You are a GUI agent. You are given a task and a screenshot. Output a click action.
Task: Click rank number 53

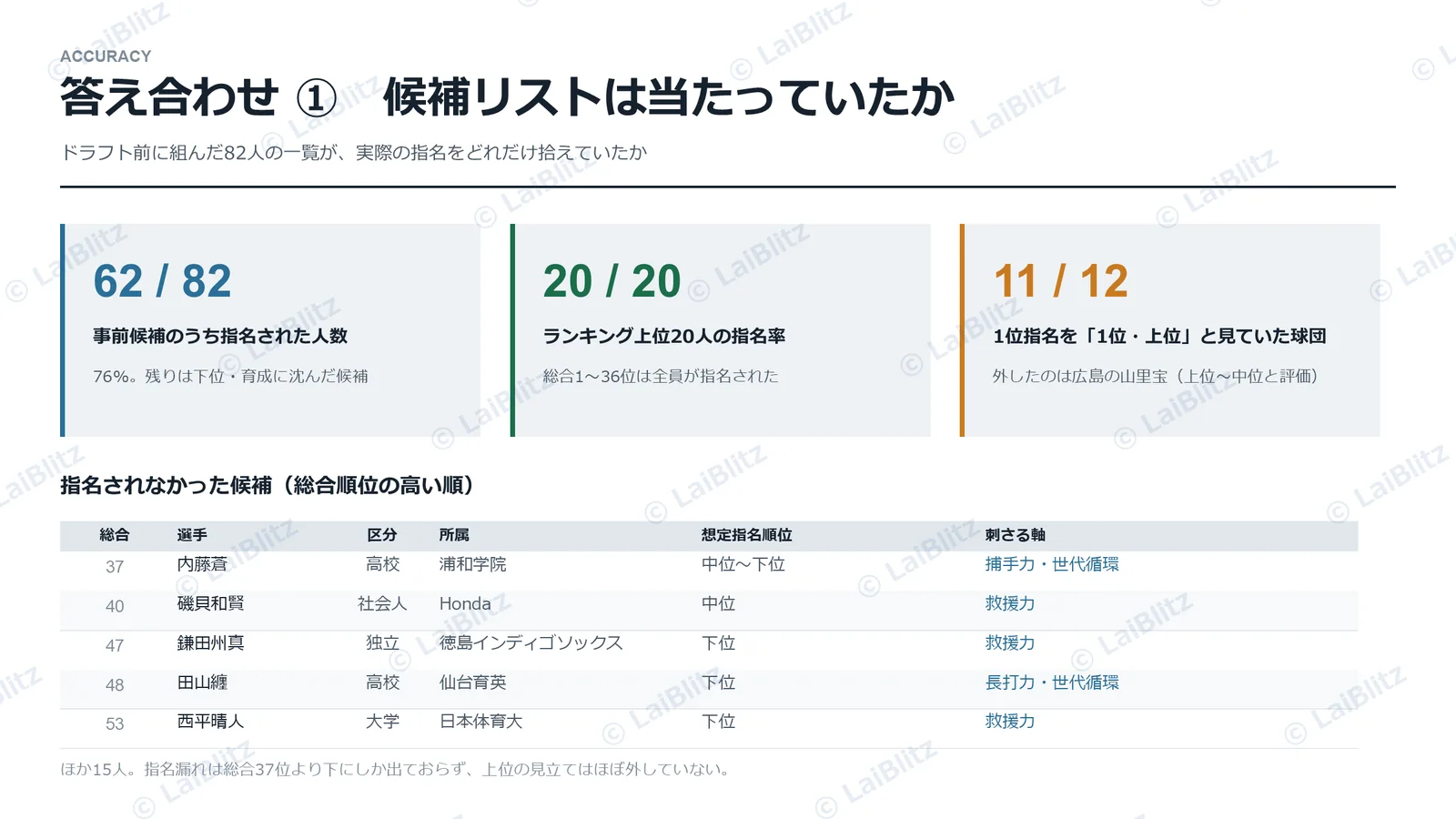tap(115, 724)
